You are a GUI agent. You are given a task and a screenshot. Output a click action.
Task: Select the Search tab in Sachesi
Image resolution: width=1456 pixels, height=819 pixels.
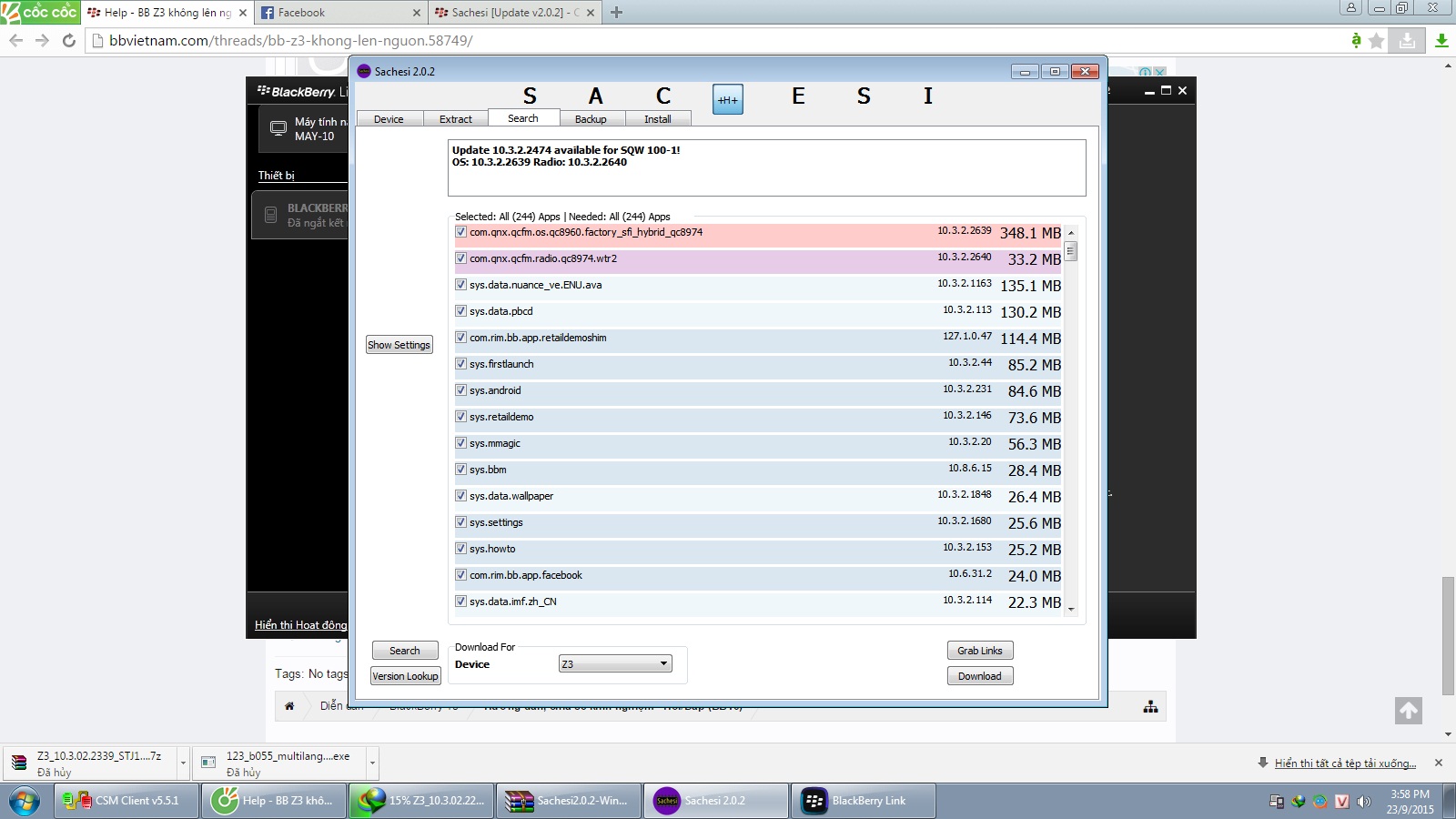pos(522,118)
